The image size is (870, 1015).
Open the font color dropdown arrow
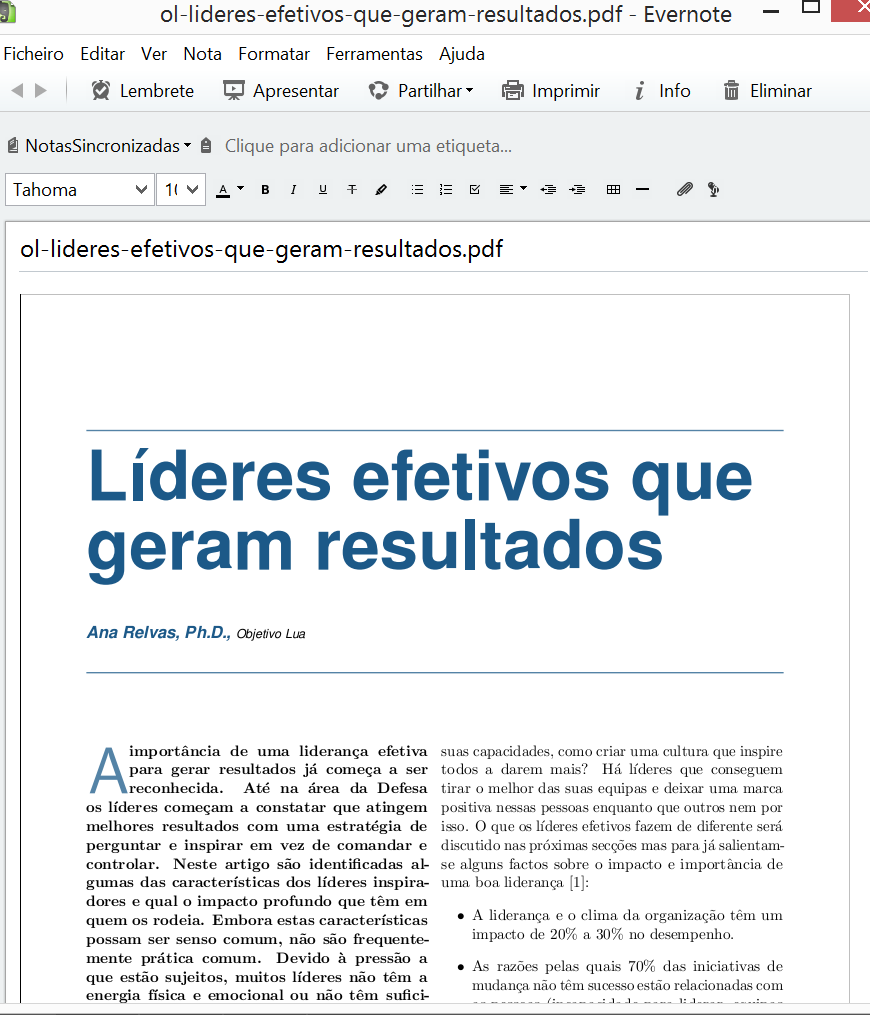click(241, 188)
